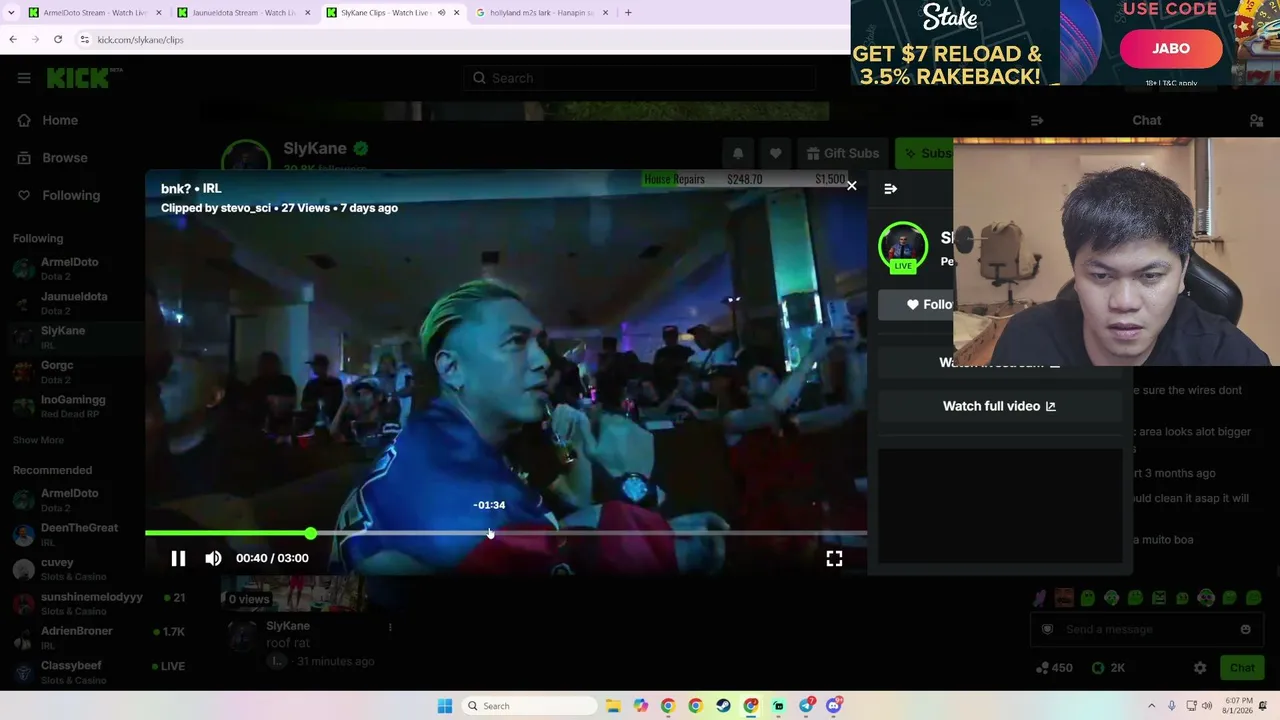Pause the clip playback

pos(178,558)
